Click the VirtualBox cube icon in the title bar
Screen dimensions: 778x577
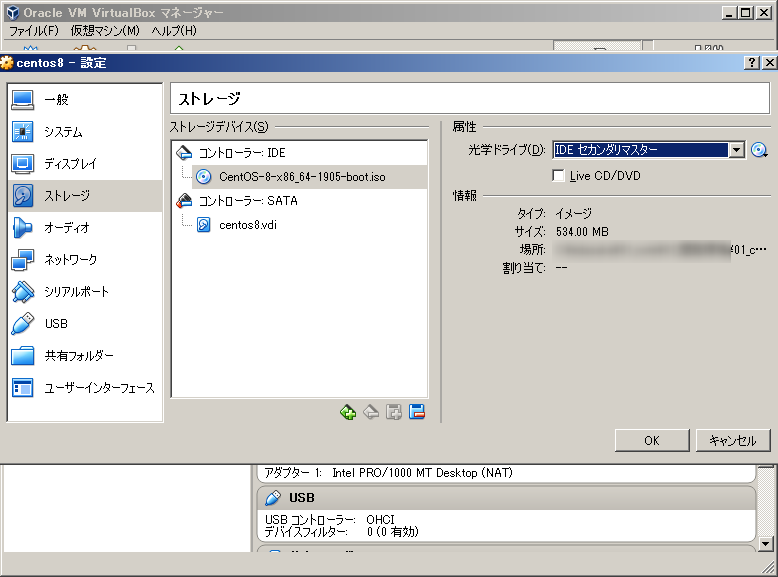tap(13, 12)
